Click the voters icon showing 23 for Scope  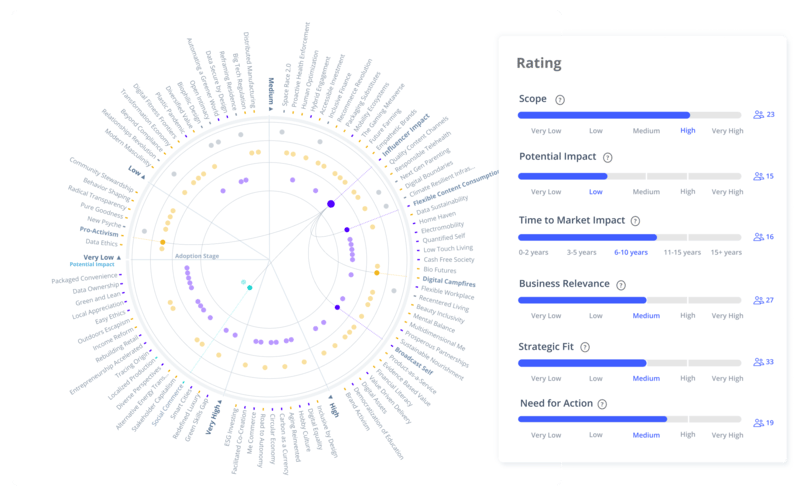pyautogui.click(x=764, y=115)
